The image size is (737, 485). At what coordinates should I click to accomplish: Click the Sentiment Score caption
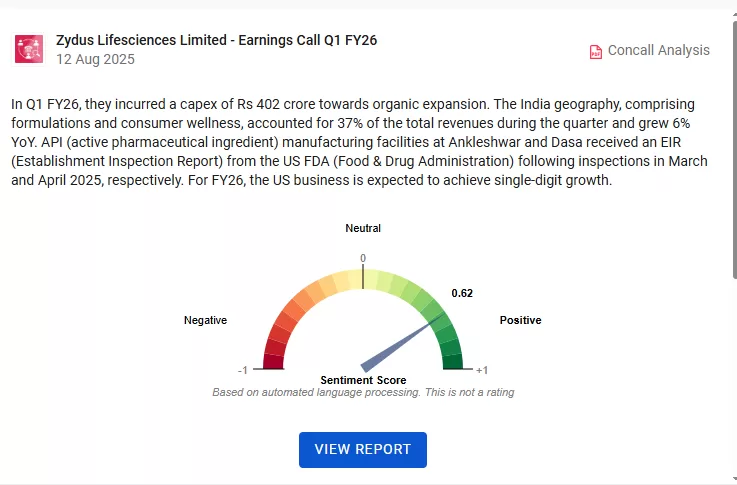click(363, 380)
